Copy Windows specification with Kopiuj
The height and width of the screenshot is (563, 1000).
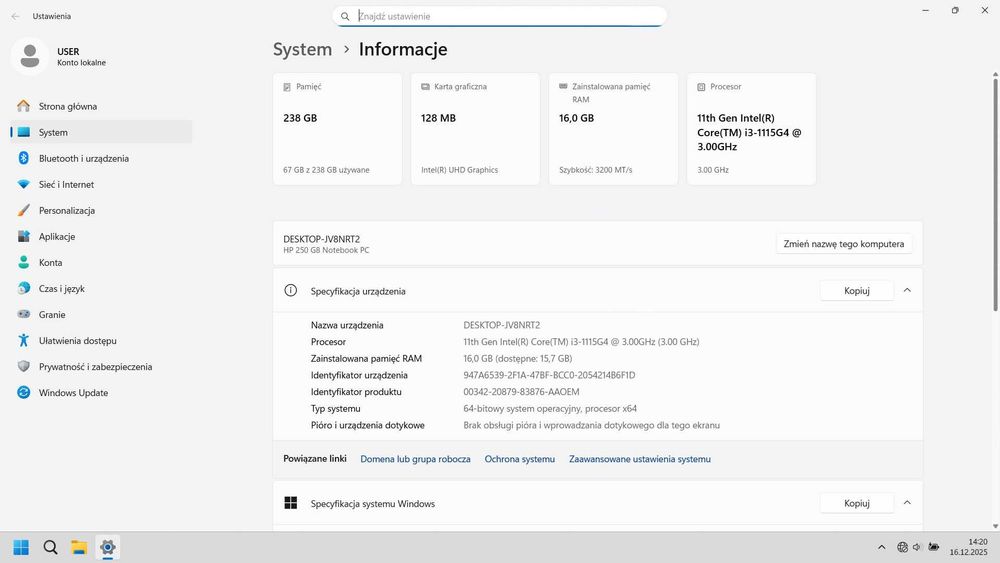[x=857, y=503]
